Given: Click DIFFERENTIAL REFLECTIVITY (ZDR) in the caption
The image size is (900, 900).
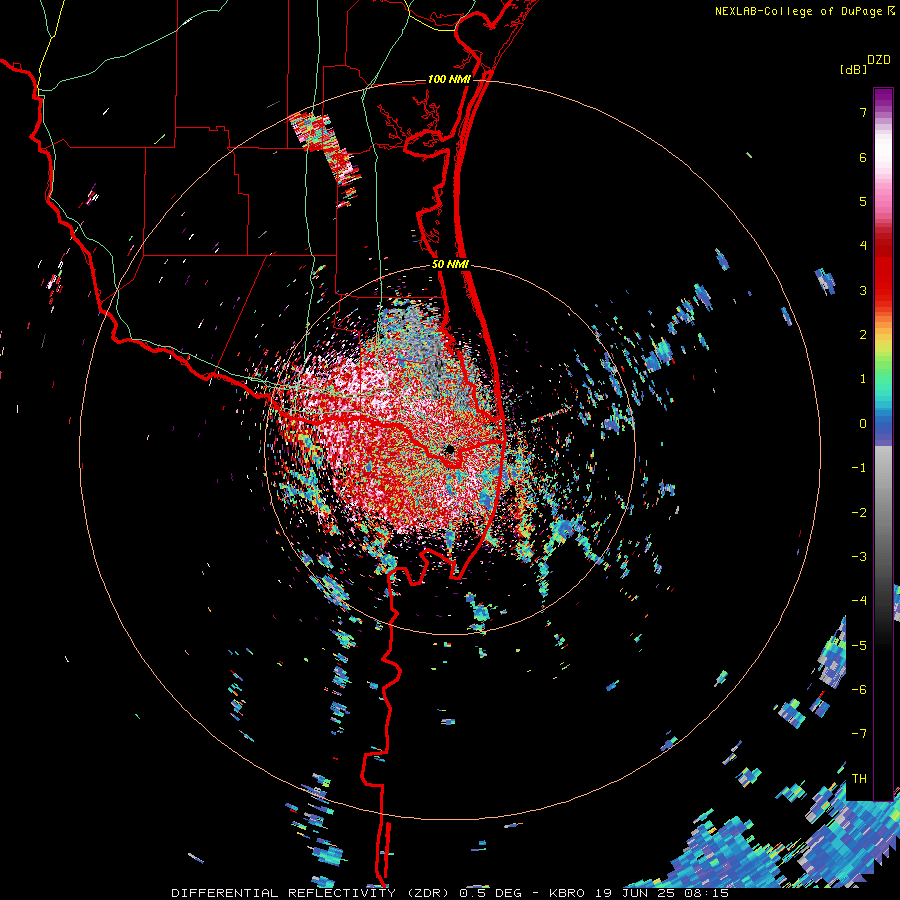Looking at the screenshot, I should click(312, 893).
